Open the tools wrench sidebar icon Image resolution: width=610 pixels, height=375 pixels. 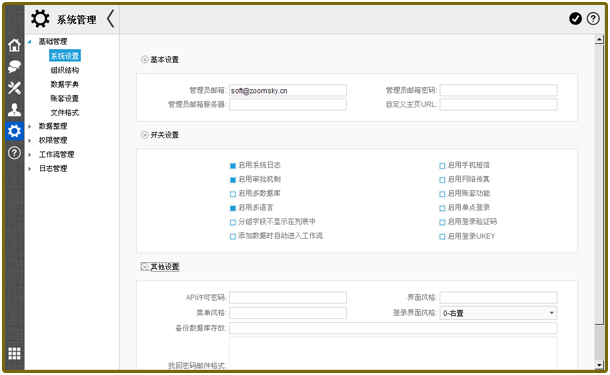pos(14,88)
